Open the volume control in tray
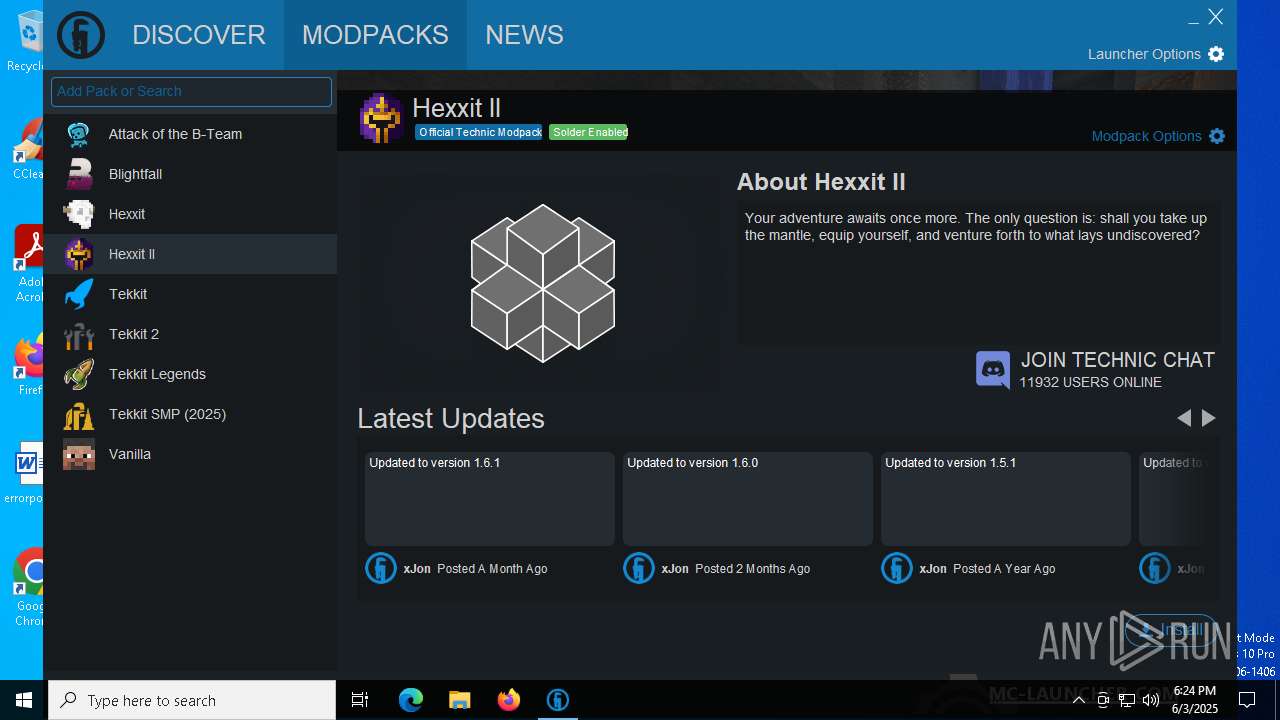Screen dimensions: 1280x720 (1151, 700)
